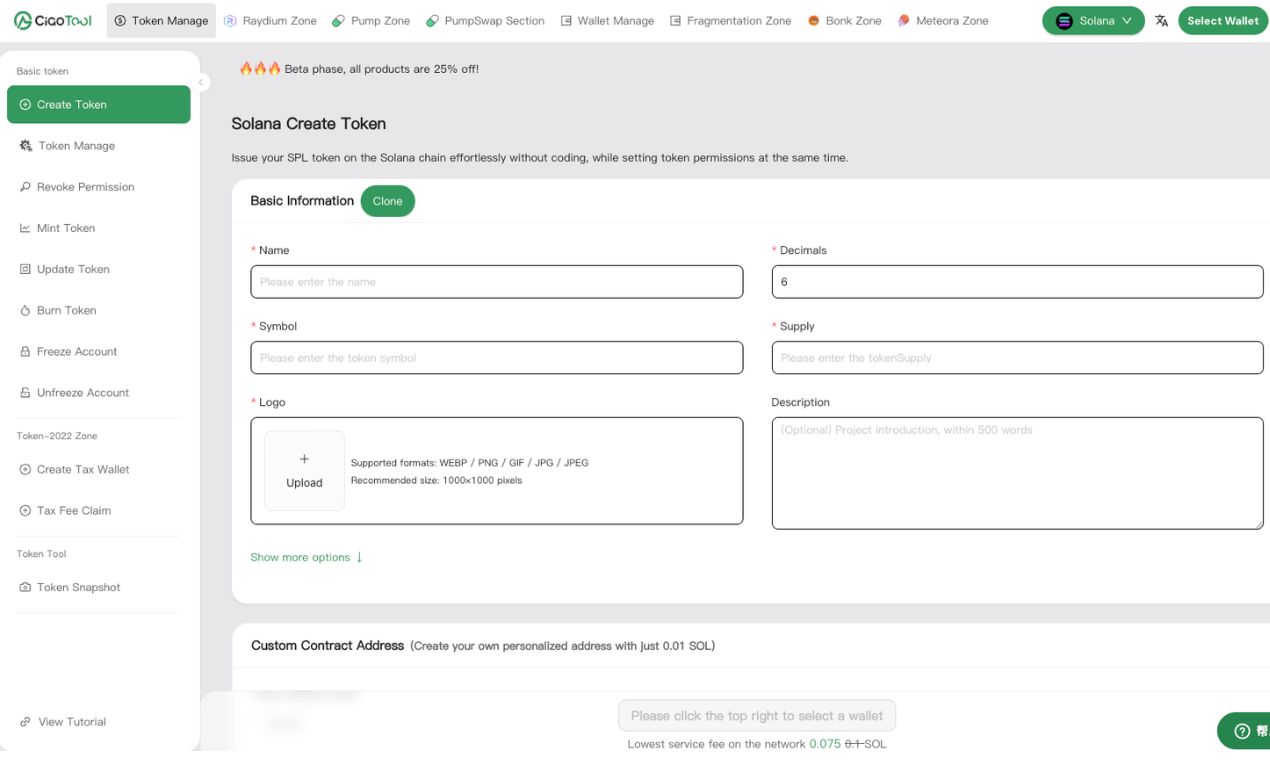Open Burn Token in the sidebar

(66, 310)
